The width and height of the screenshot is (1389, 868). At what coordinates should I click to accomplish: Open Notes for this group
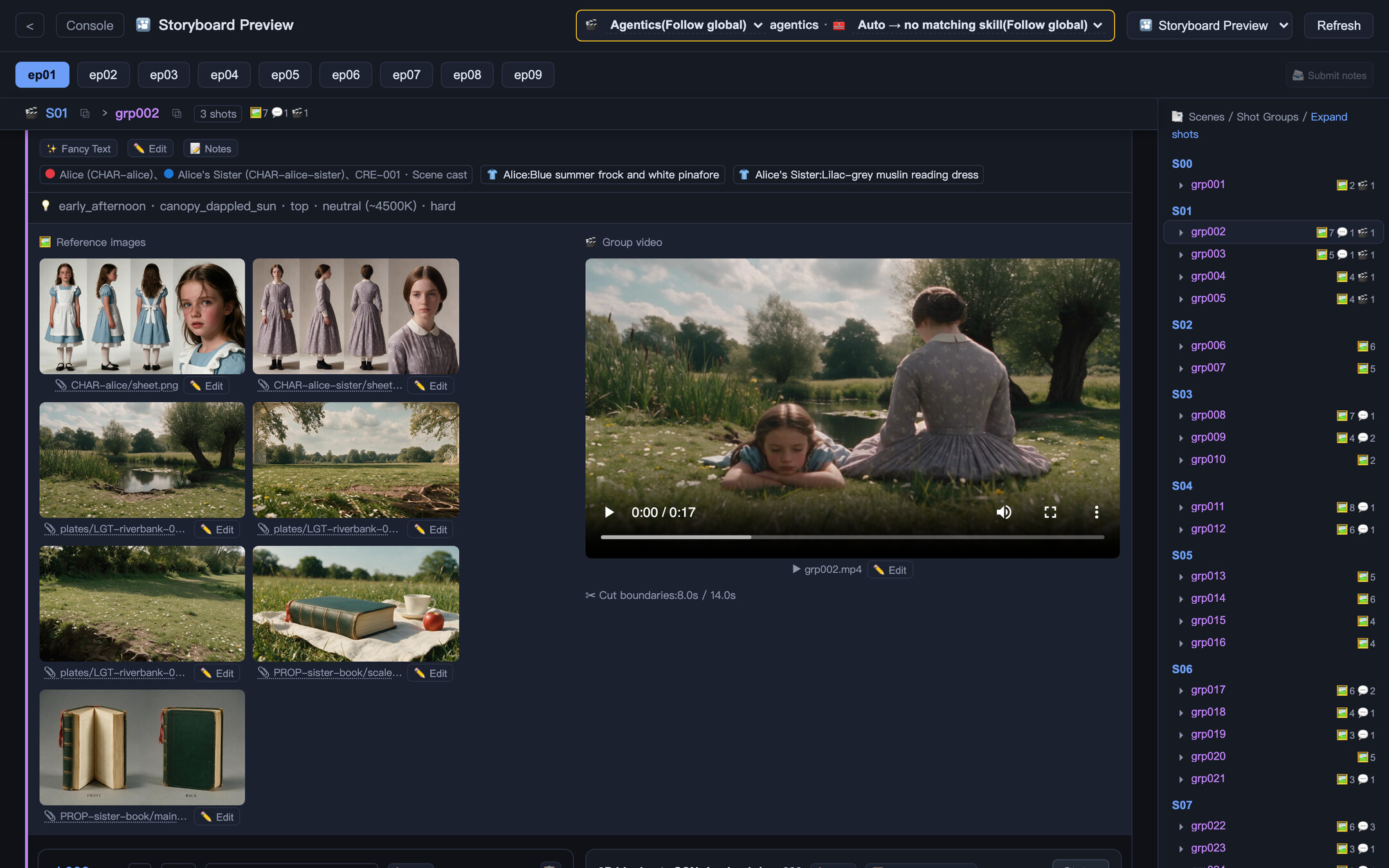click(x=210, y=149)
